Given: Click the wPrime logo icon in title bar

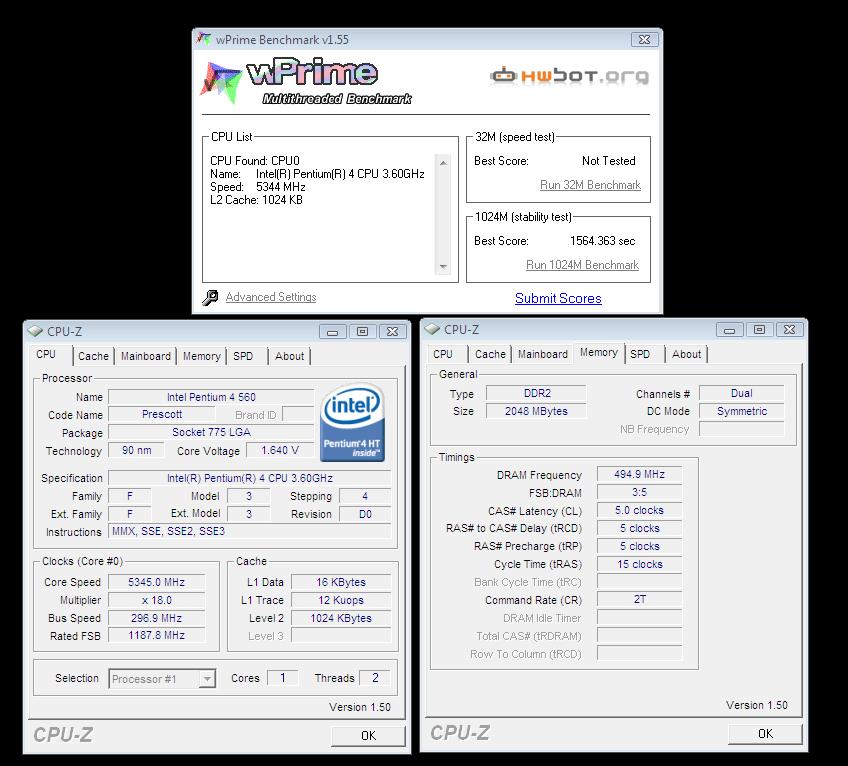Looking at the screenshot, I should (204, 39).
